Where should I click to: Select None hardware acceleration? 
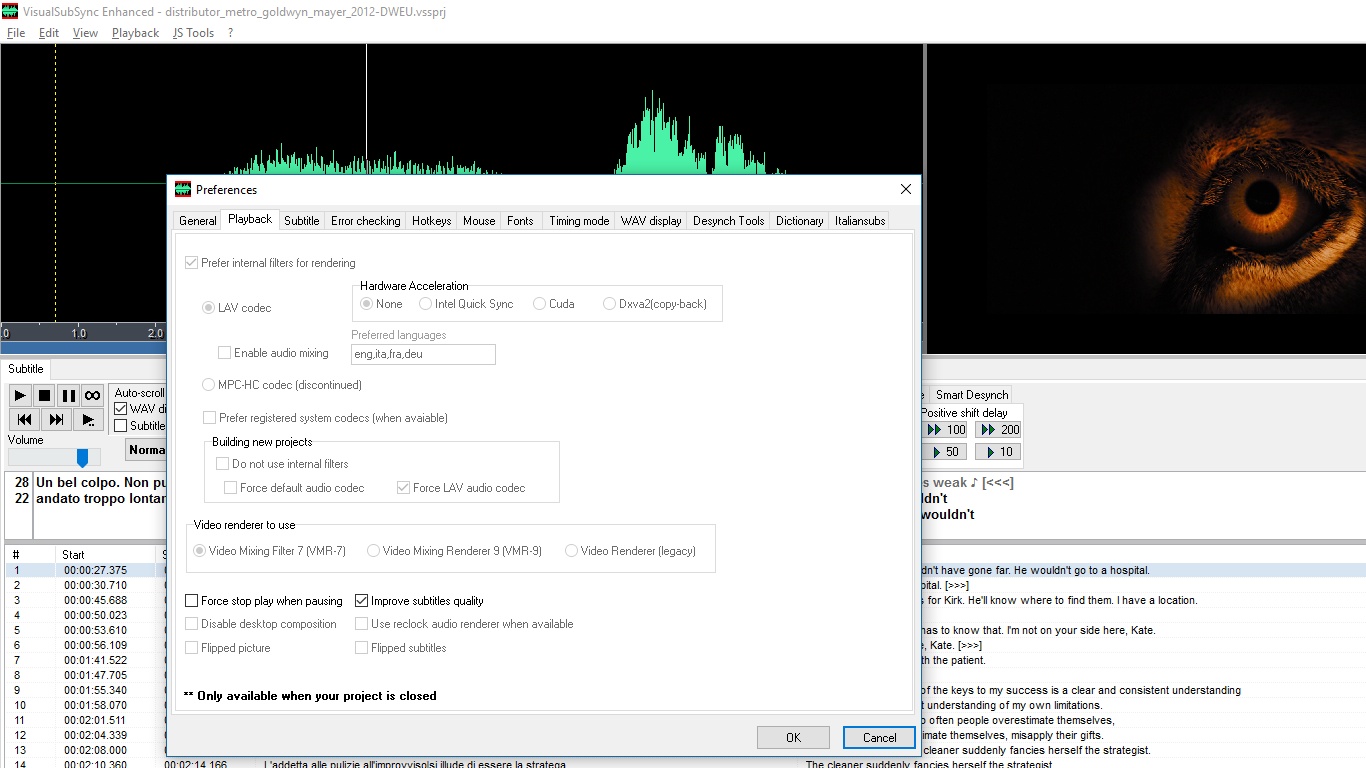tap(382, 304)
